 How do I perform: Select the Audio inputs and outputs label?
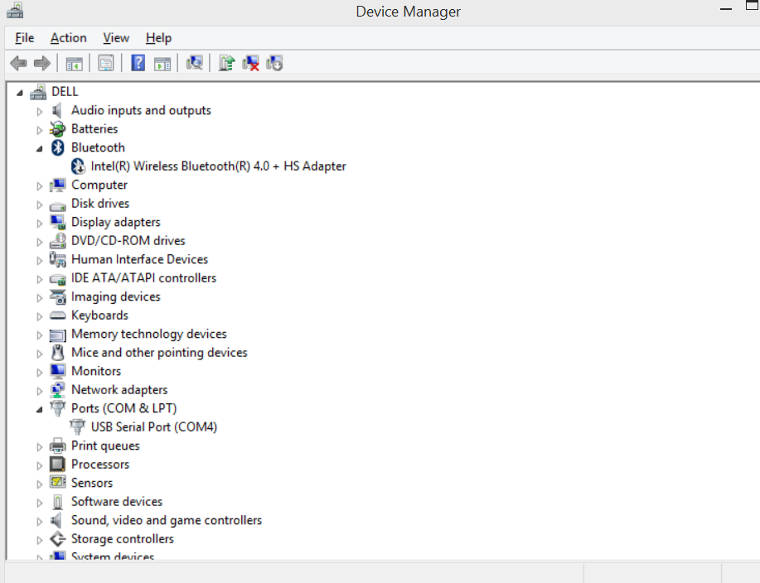click(x=141, y=110)
